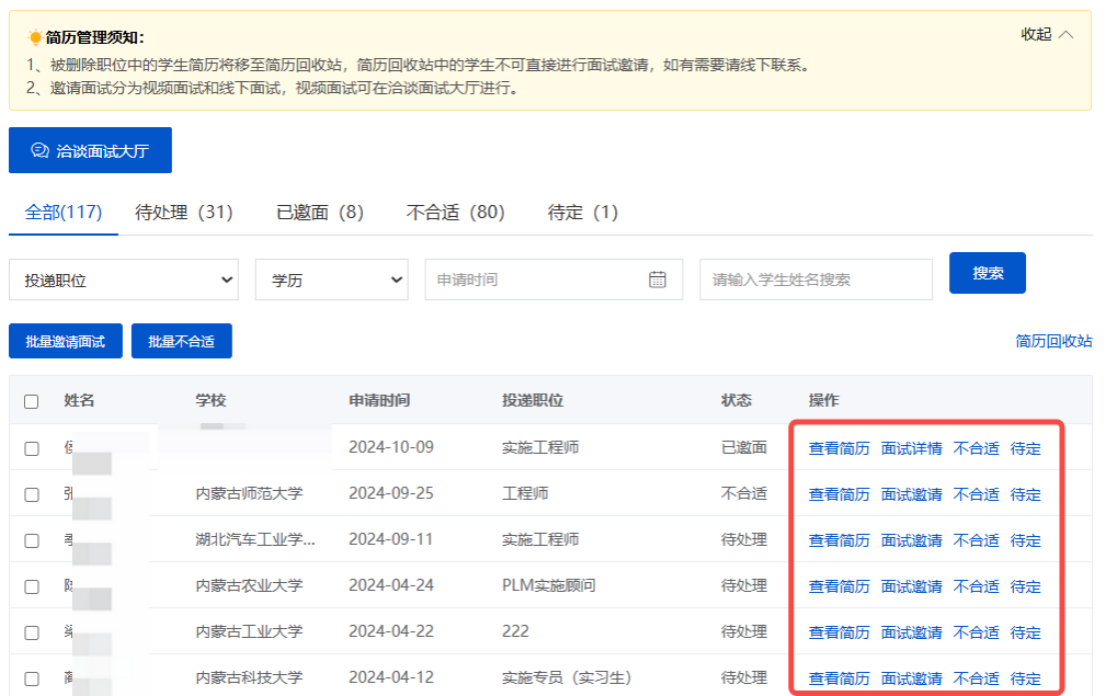Switch to the 待处理 (31) tab
Screen dimensions: 1106x696
click(x=184, y=212)
